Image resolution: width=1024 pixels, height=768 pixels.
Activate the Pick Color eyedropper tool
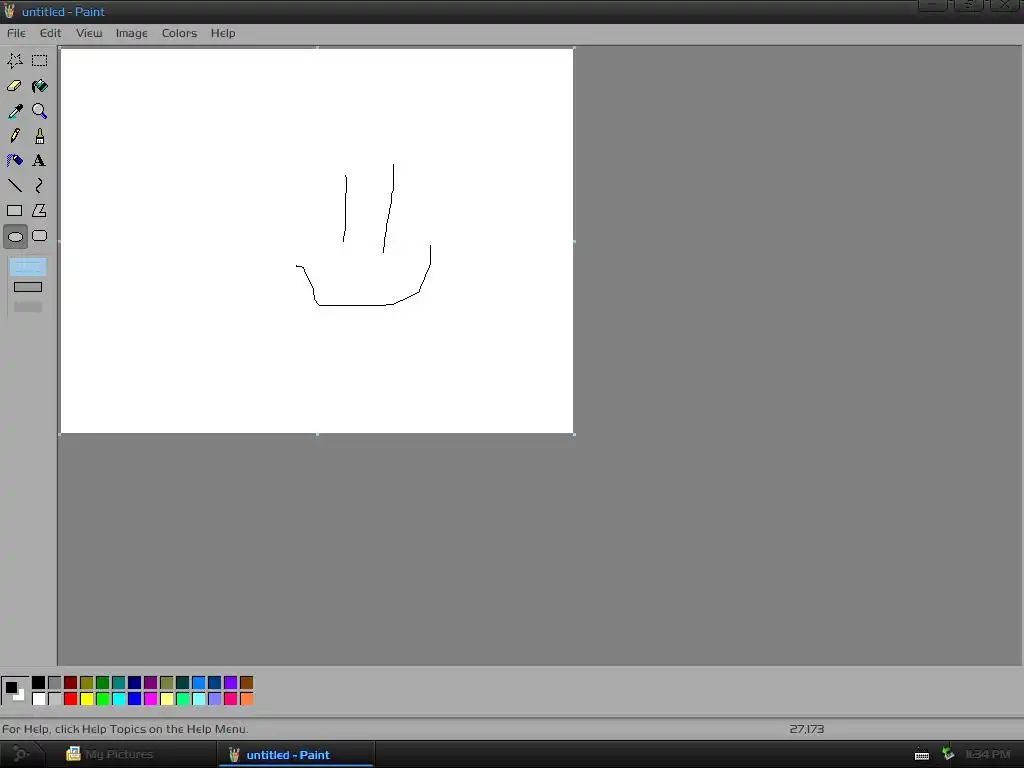point(14,111)
